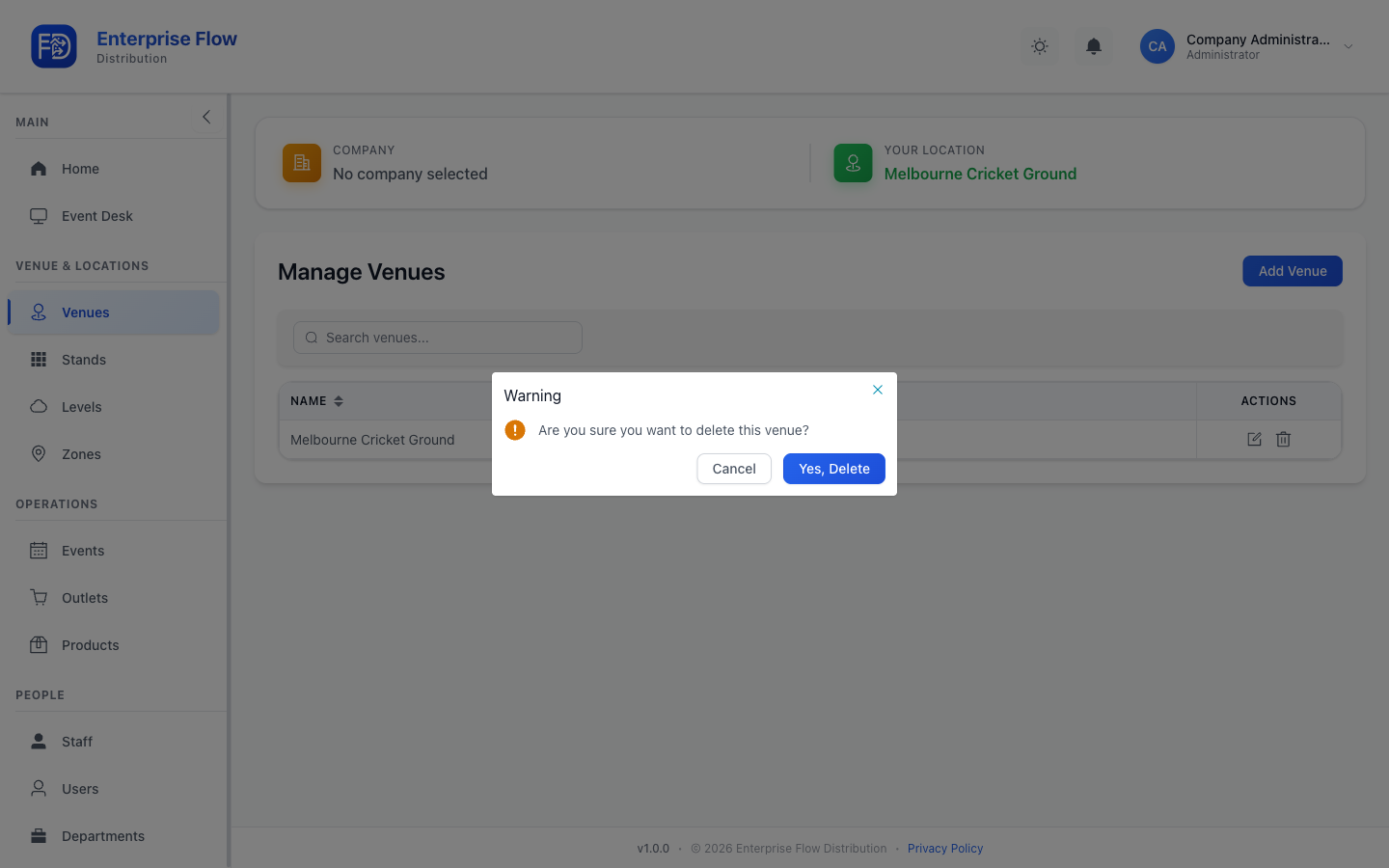1389x868 pixels.
Task: Open Users in the sidebar
Action: [x=114, y=789]
